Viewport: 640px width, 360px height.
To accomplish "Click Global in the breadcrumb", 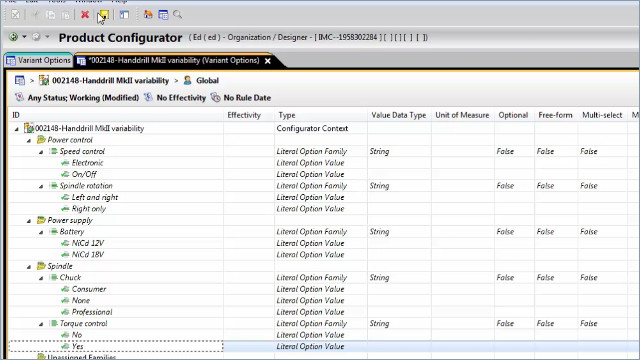I will coord(207,80).
